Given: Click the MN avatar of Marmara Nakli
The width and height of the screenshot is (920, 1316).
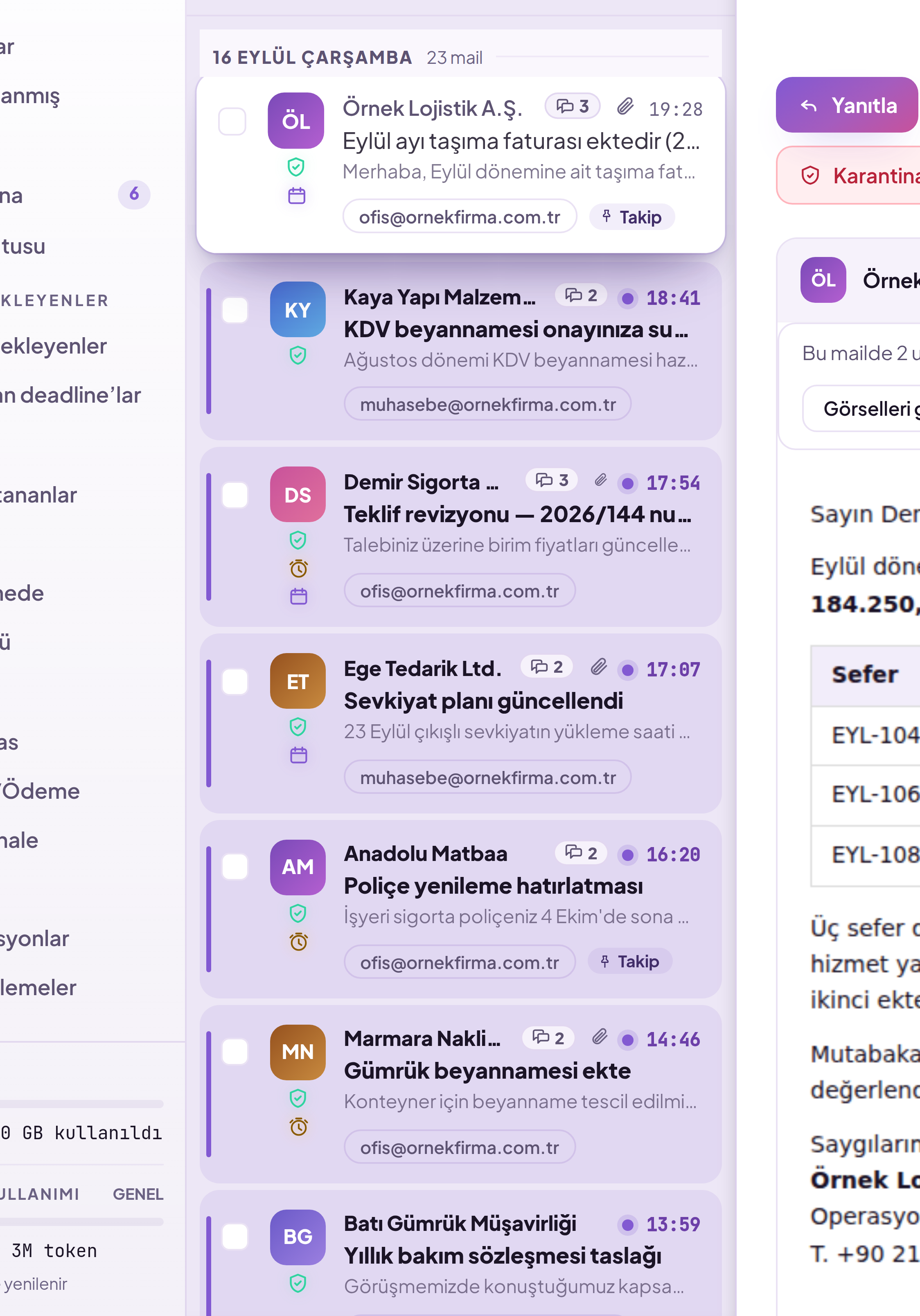Looking at the screenshot, I should [x=298, y=1052].
